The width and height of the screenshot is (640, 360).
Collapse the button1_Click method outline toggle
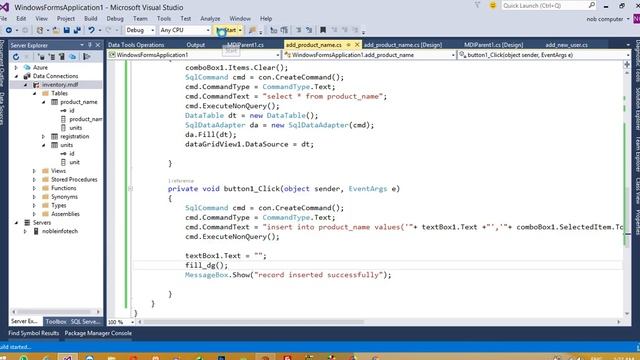[x=130, y=189]
